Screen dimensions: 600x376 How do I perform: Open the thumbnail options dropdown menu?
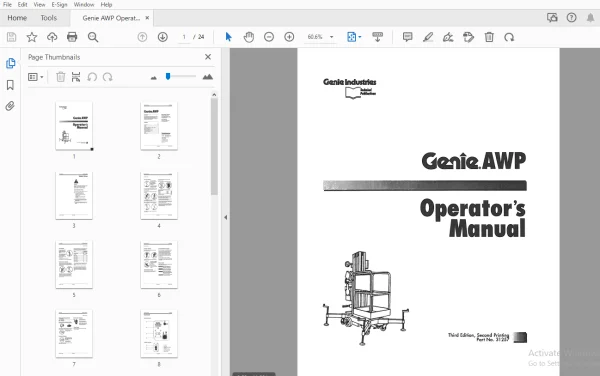36,77
